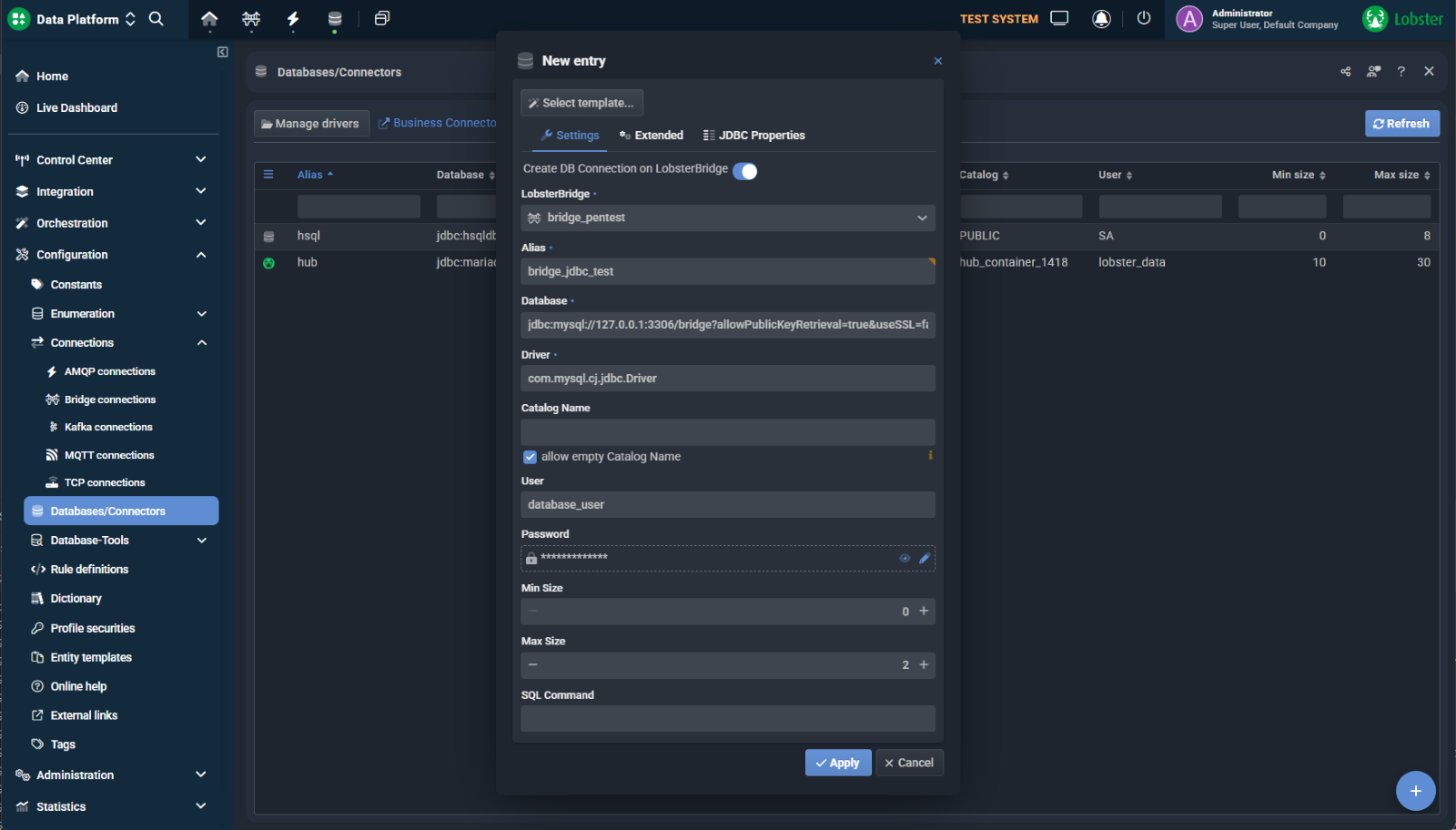Close the New entry dialog
The height and width of the screenshot is (830, 1456).
click(937, 61)
